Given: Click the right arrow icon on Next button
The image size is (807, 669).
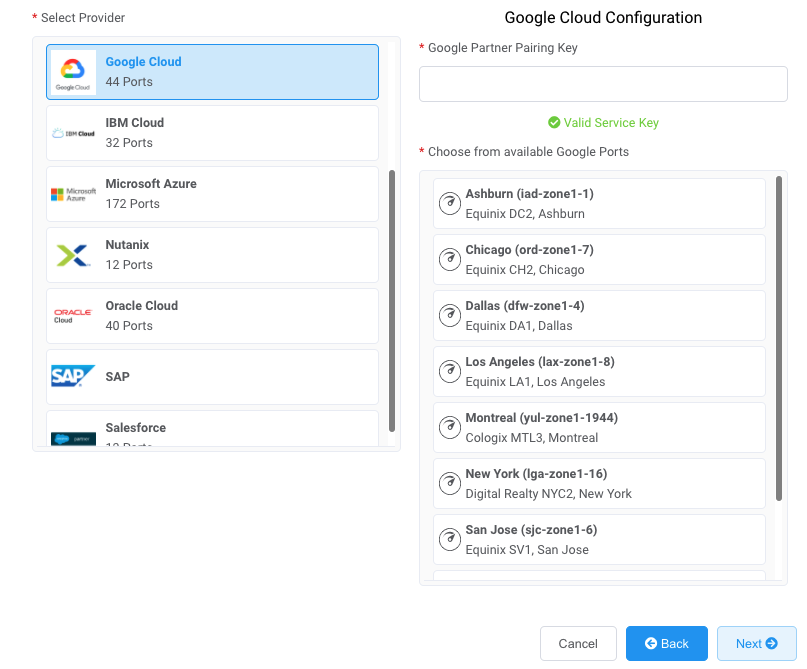Looking at the screenshot, I should 771,643.
